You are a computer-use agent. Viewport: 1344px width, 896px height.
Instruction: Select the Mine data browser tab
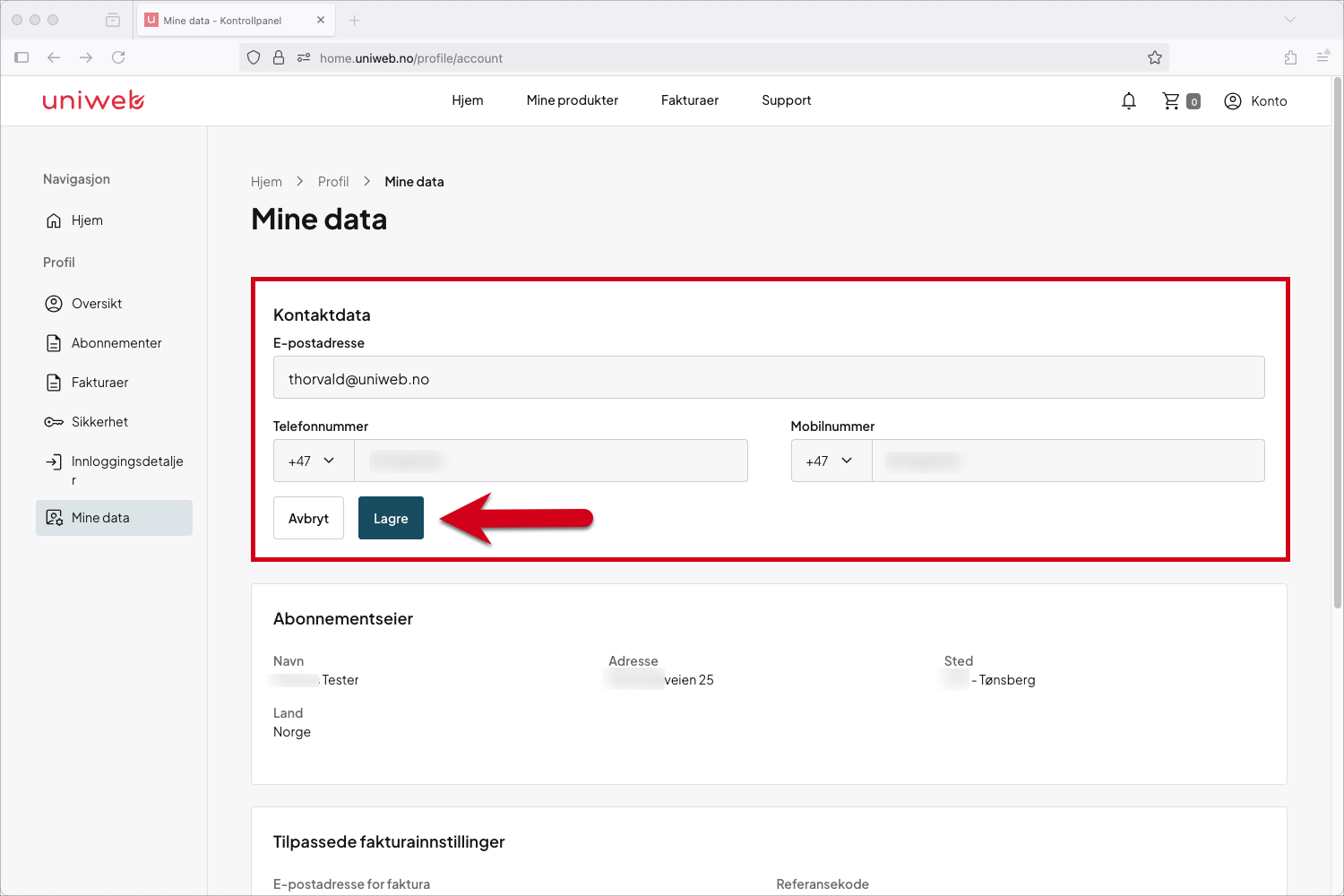click(237, 20)
